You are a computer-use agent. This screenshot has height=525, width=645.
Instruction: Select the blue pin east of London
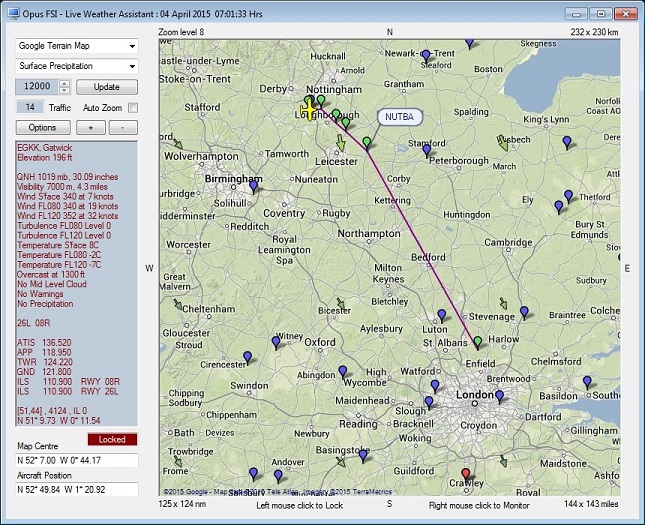tap(499, 396)
